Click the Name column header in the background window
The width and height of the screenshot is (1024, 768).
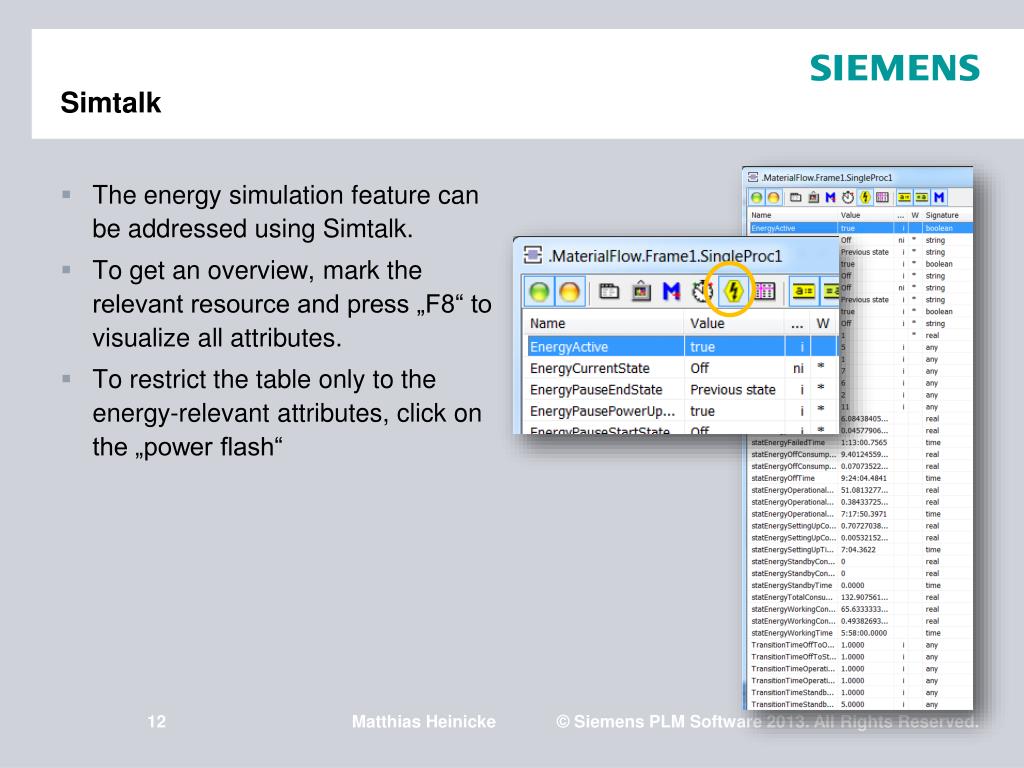(761, 215)
